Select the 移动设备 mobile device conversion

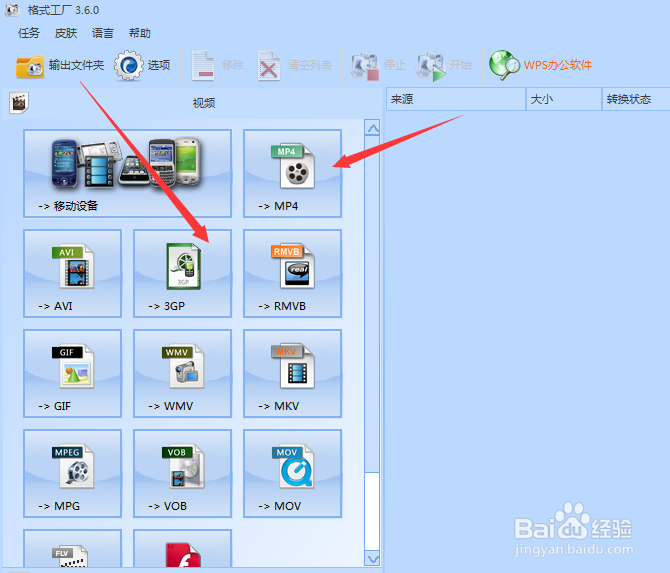pyautogui.click(x=127, y=173)
